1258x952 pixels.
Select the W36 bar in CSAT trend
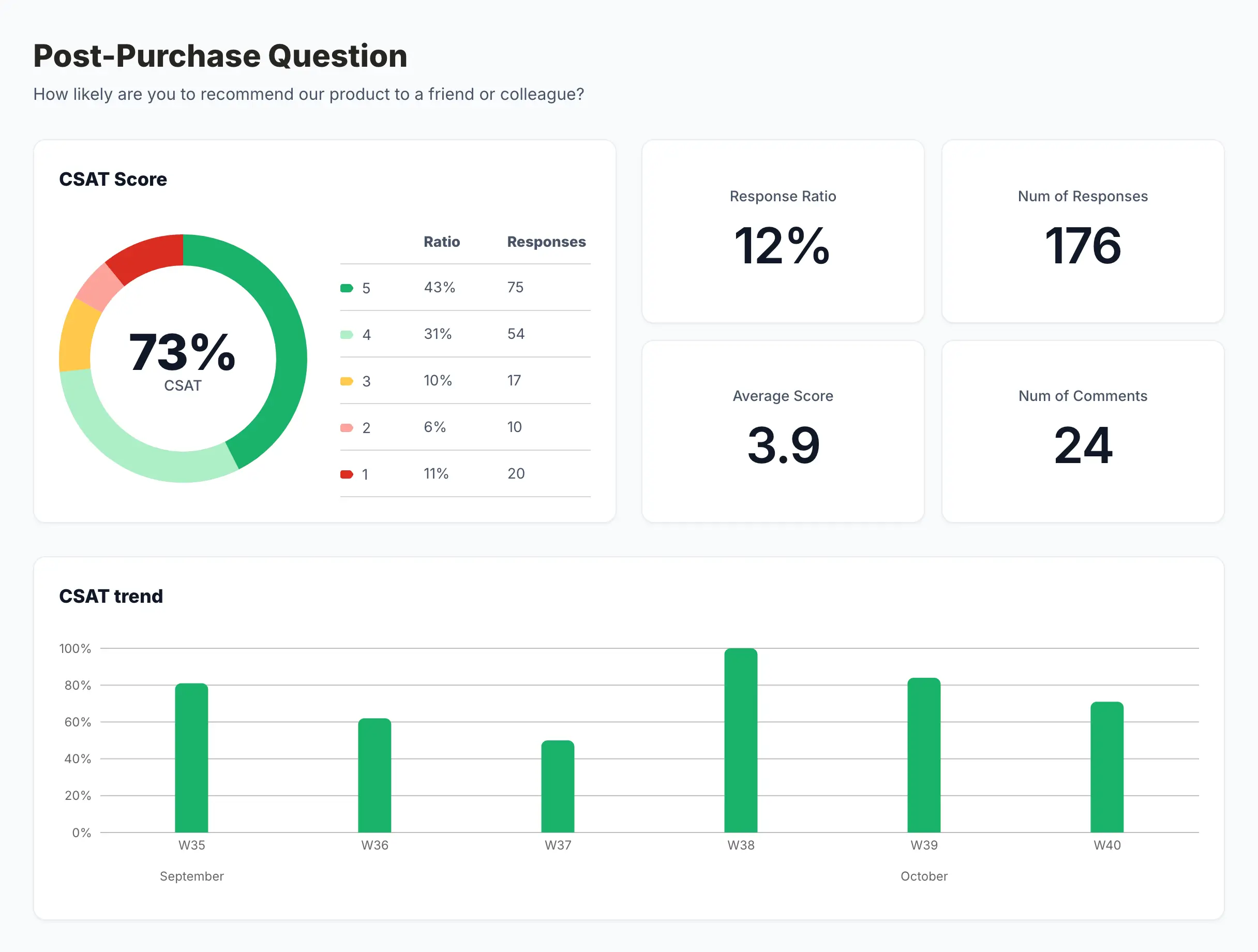coord(375,776)
